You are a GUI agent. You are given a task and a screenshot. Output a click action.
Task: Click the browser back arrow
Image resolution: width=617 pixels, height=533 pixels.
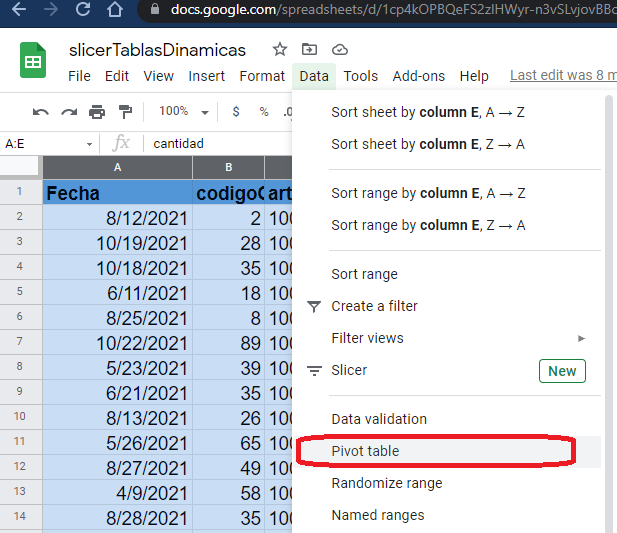pos(18,9)
